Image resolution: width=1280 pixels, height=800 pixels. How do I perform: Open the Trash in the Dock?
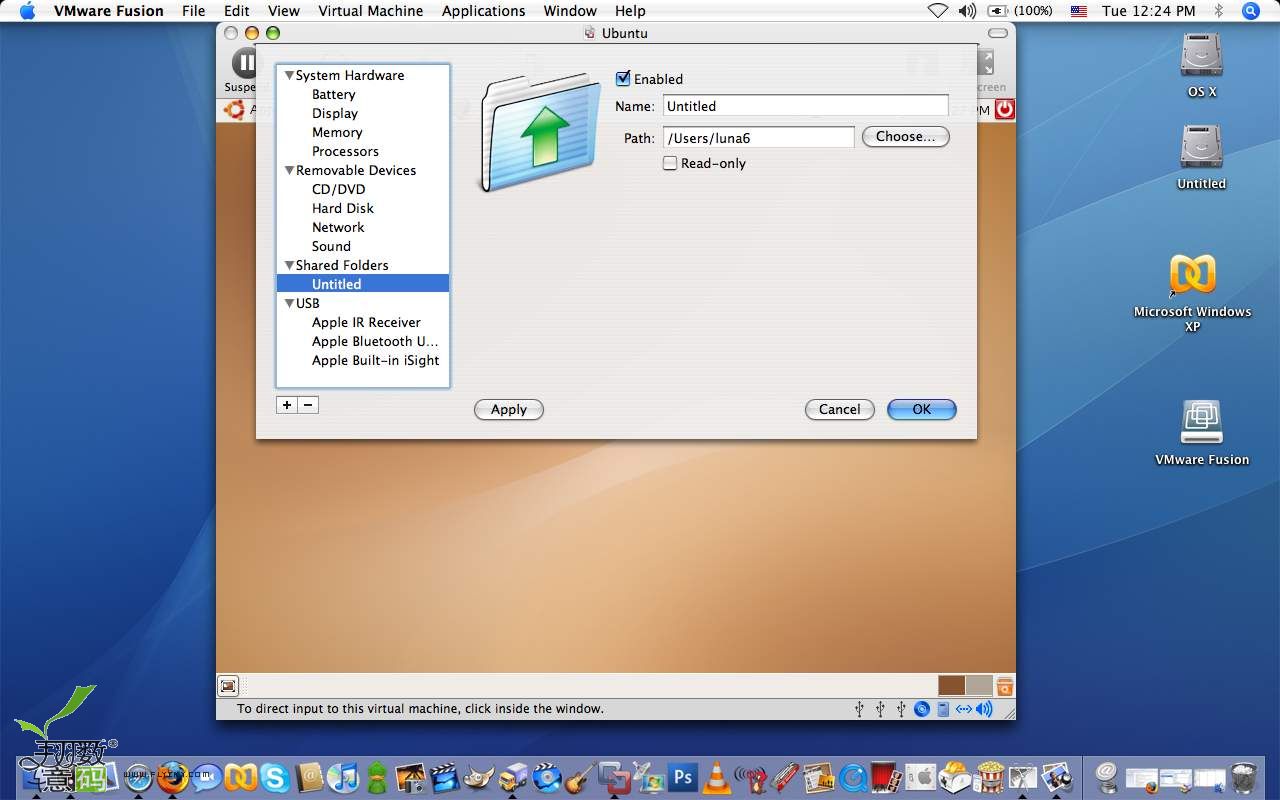pos(1243,777)
